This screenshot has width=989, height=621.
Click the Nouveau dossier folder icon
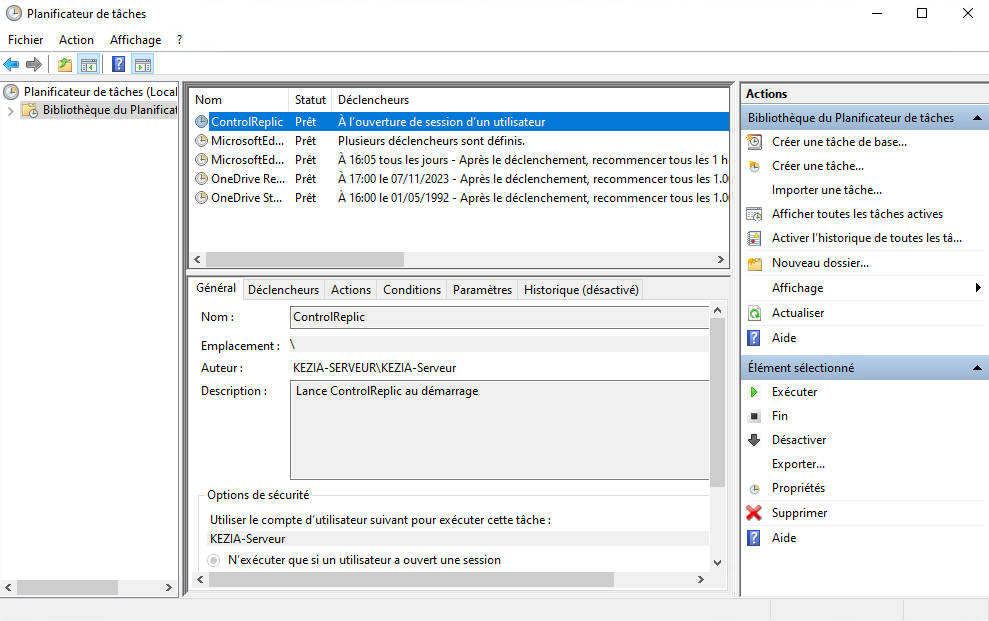(x=754, y=263)
